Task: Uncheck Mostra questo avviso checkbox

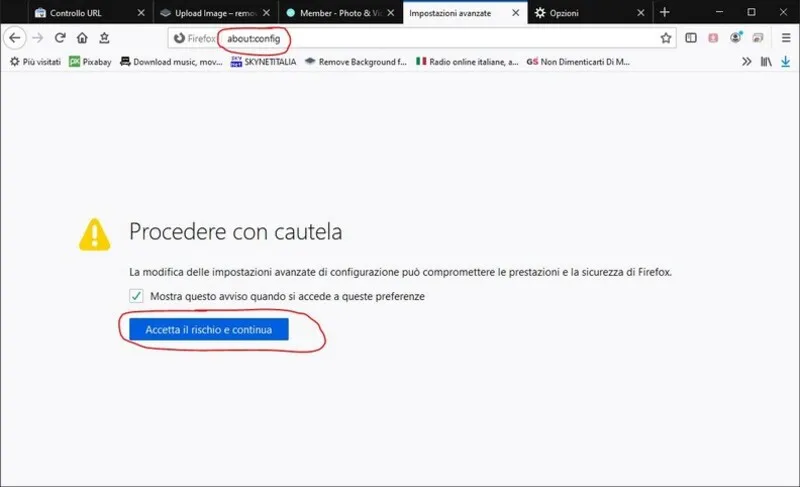Action: coord(136,296)
